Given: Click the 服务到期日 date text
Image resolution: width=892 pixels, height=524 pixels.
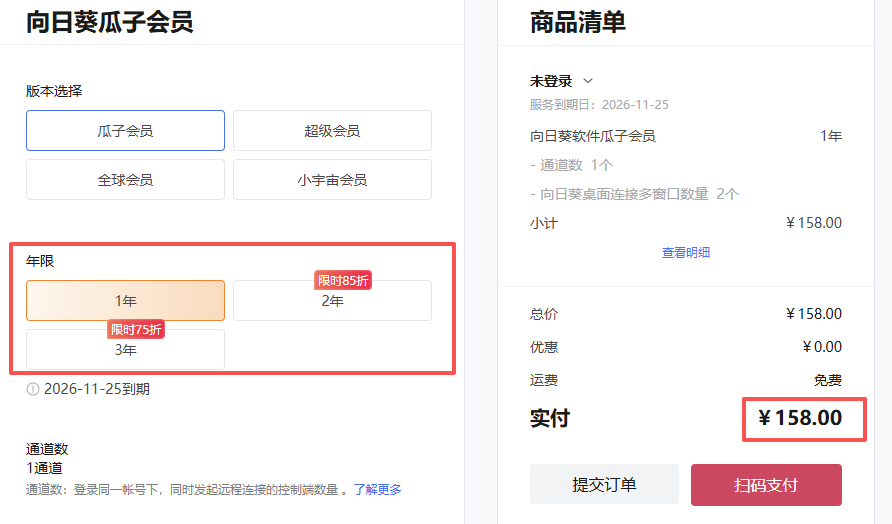Looking at the screenshot, I should click(599, 105).
